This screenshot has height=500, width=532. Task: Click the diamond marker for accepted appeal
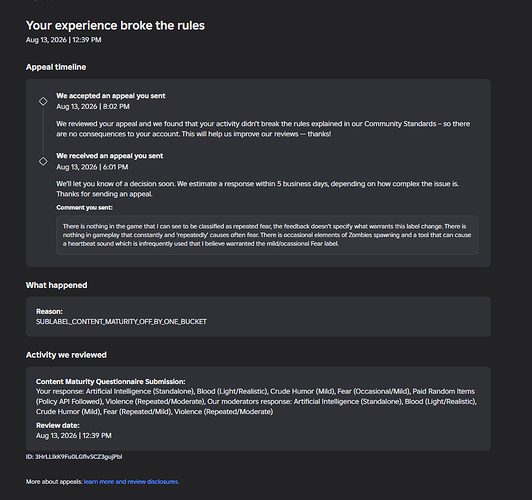[43, 101]
